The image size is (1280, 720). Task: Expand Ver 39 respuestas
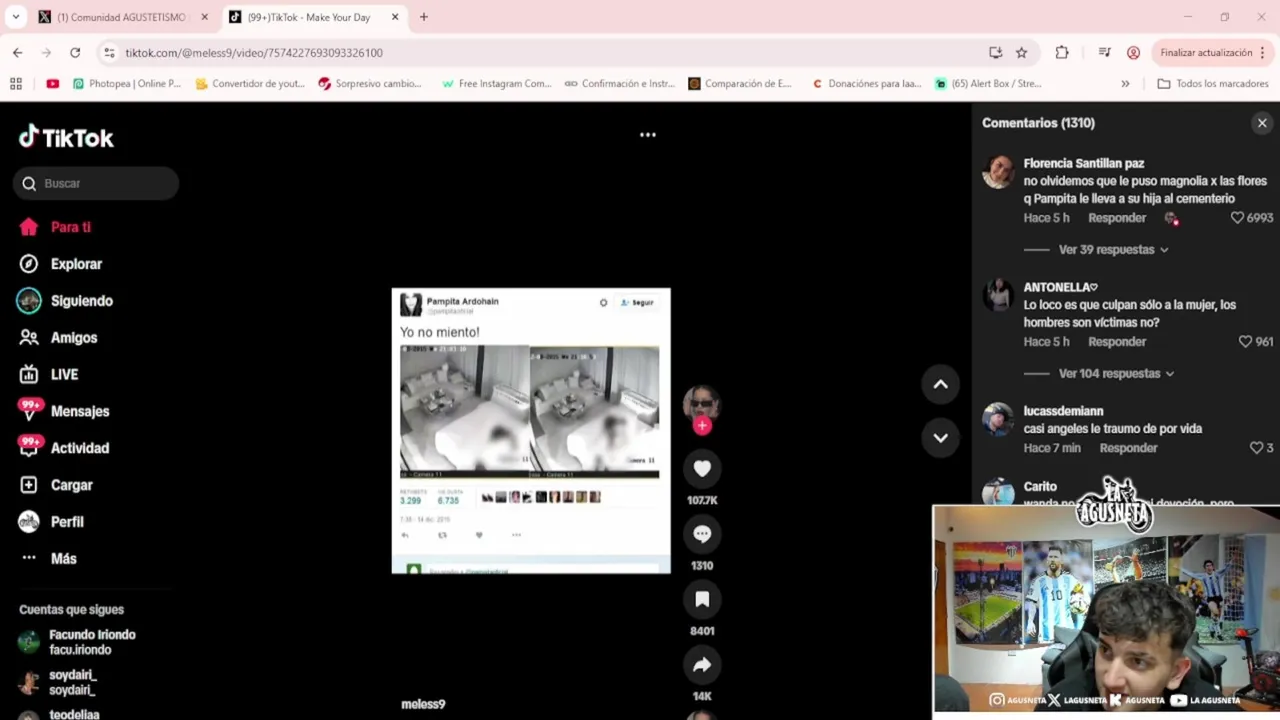coord(1113,249)
